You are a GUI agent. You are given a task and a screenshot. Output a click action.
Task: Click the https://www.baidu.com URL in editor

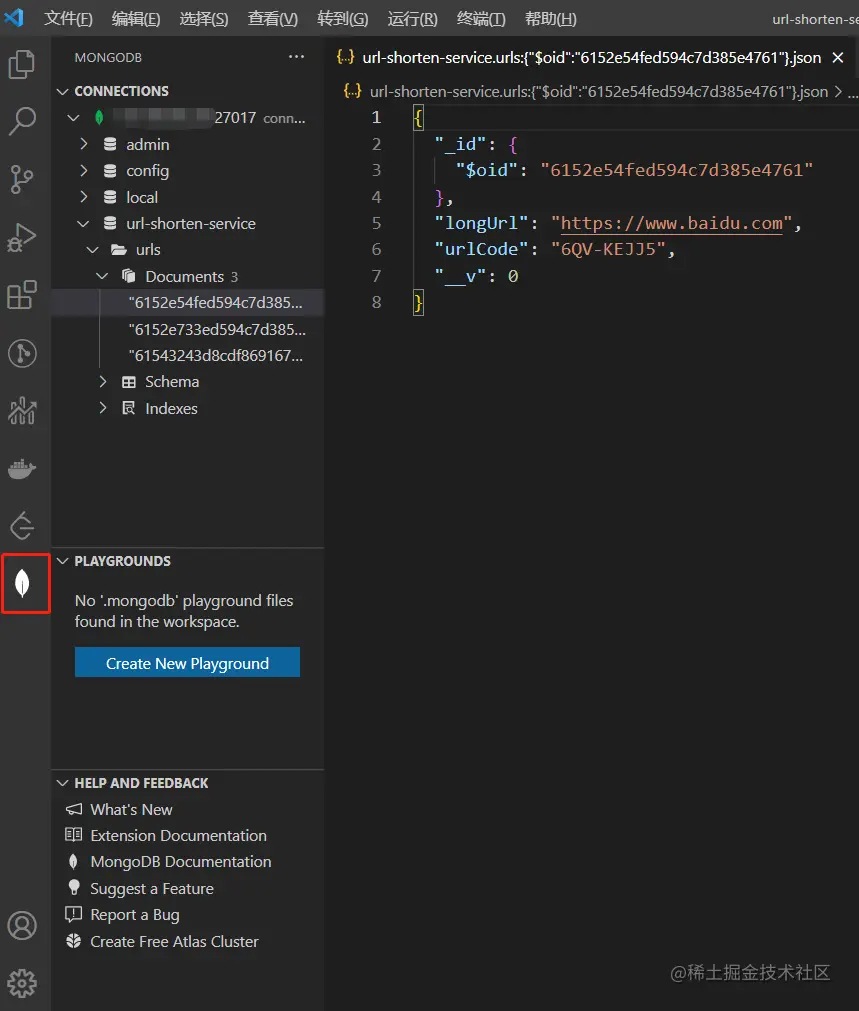tap(671, 223)
